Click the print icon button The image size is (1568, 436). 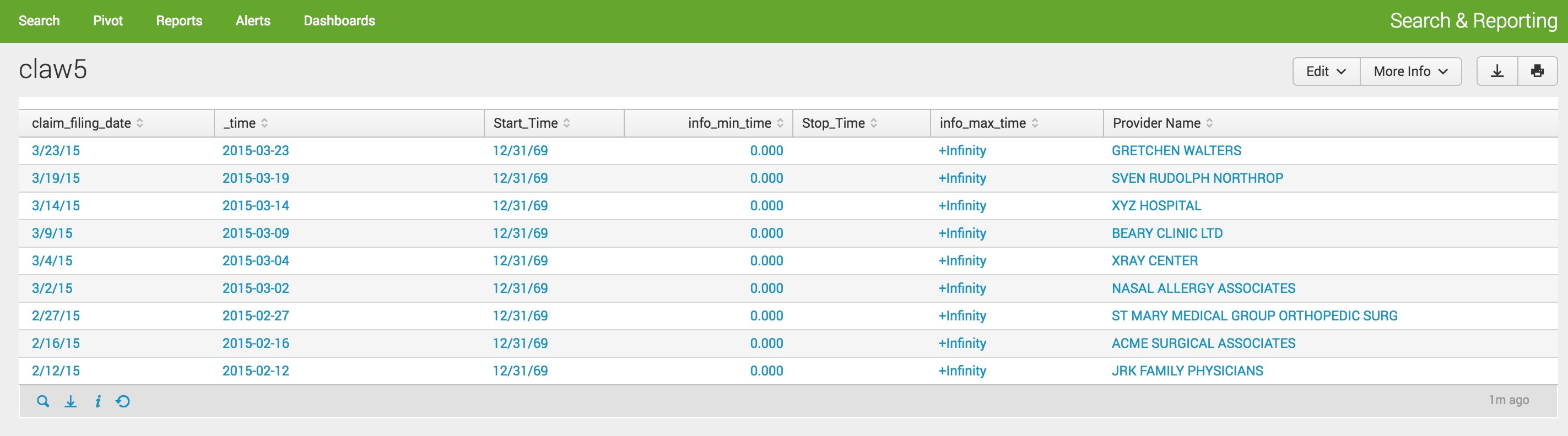(x=1537, y=72)
